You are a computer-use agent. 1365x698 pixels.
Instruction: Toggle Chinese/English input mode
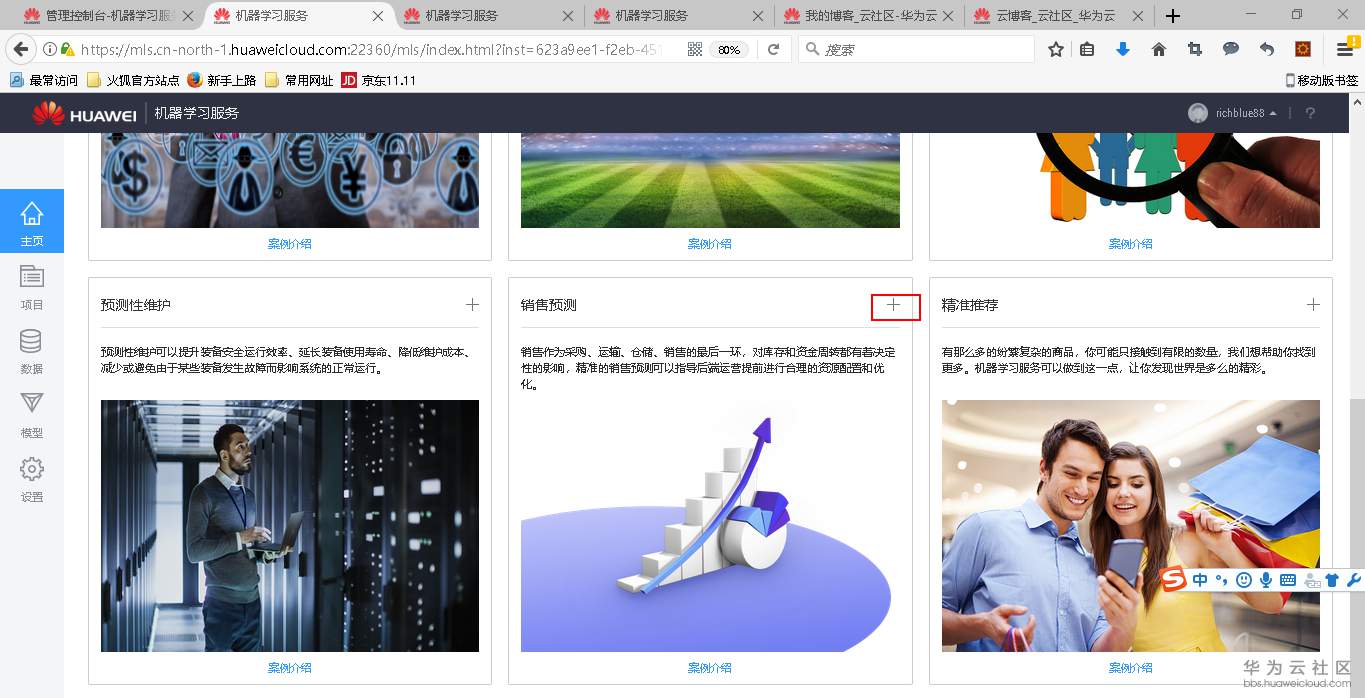pyautogui.click(x=1199, y=580)
